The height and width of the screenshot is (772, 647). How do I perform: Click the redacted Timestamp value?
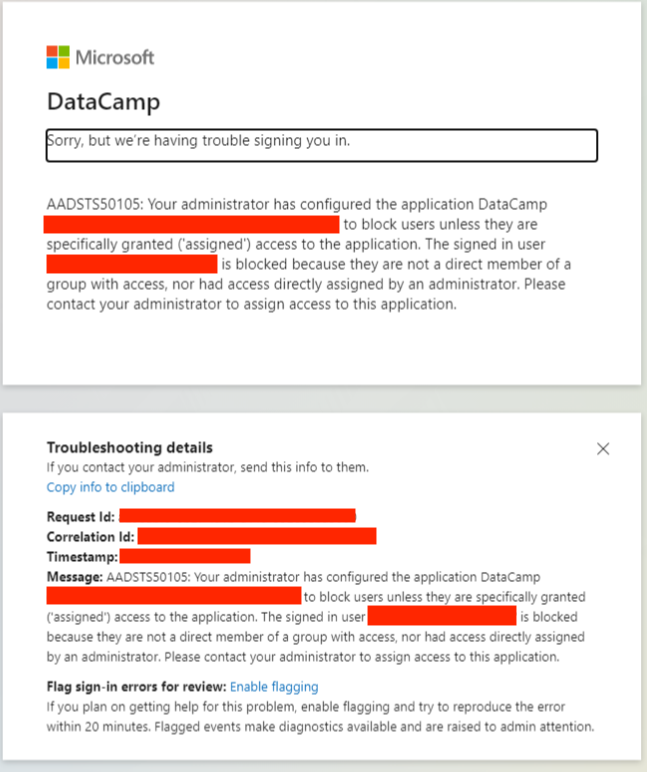[x=185, y=556]
